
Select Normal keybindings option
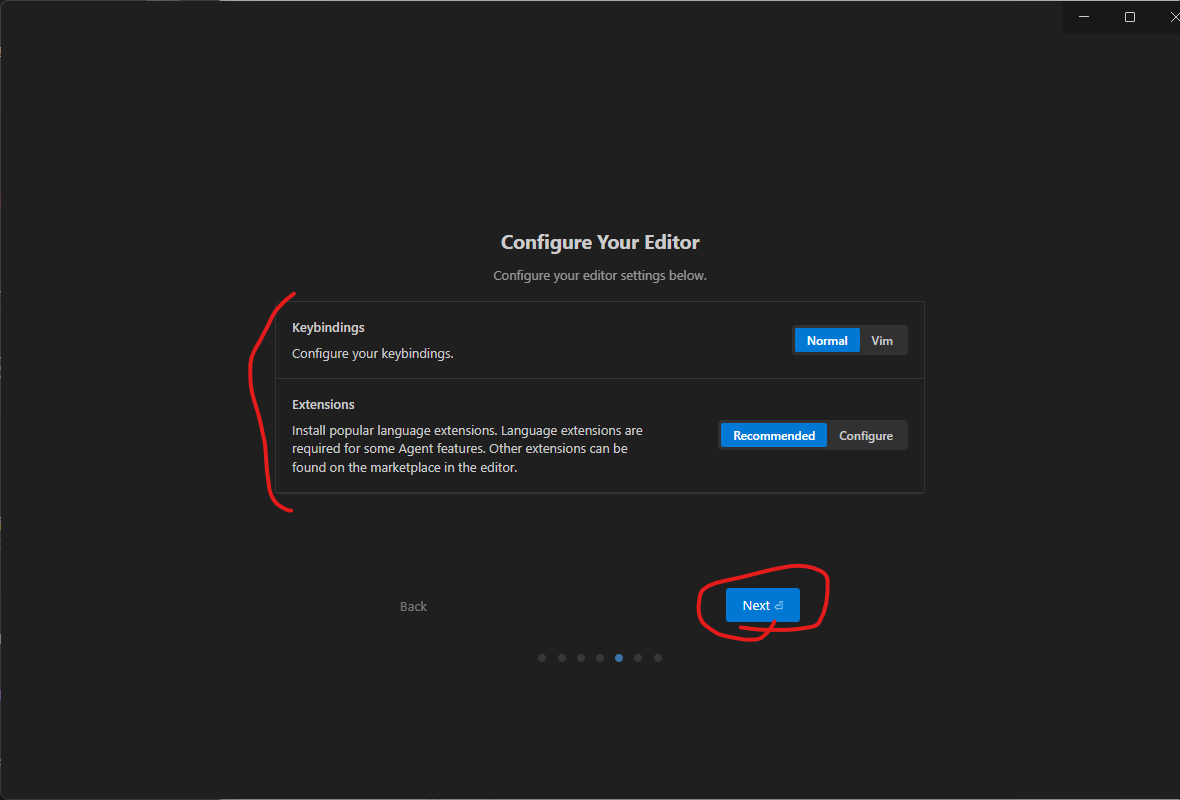tap(826, 341)
